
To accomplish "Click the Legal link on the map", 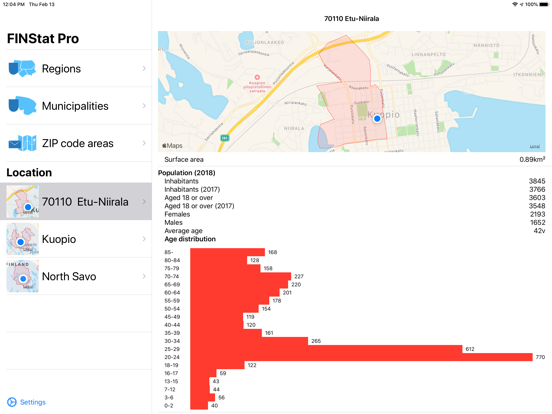I will click(534, 146).
